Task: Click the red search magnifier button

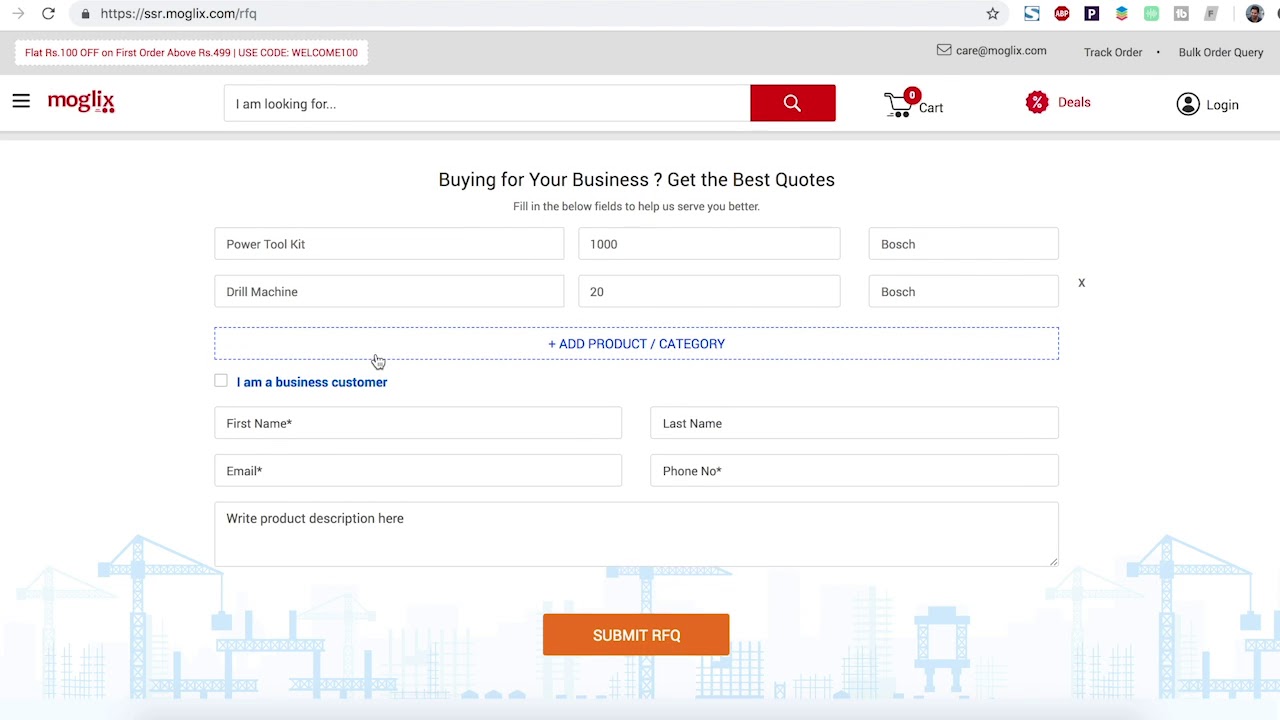Action: point(792,103)
